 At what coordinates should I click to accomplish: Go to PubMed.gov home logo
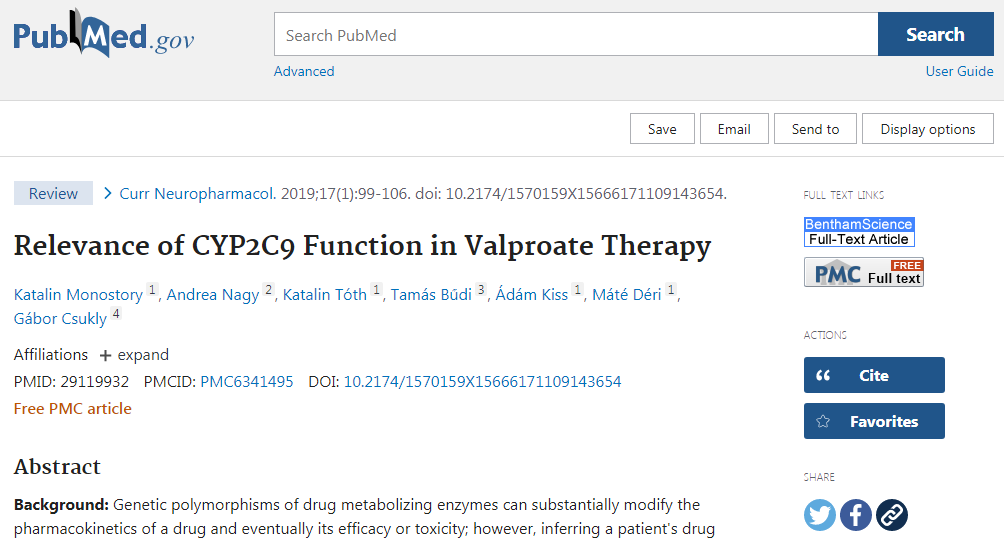pos(104,34)
